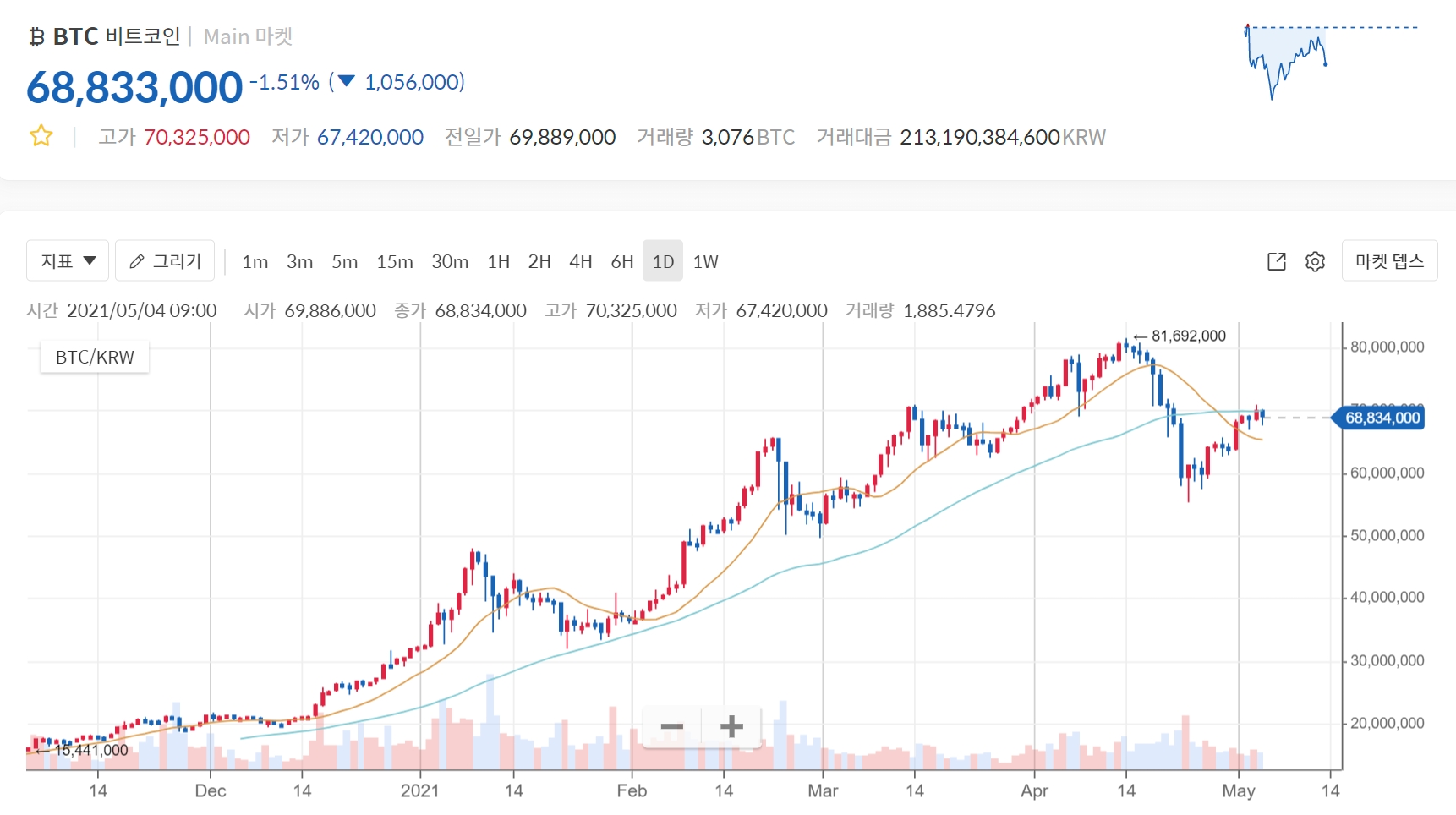Screen dimensions: 1456x815
Task: Zoom in chart with plus button
Action: point(731,726)
